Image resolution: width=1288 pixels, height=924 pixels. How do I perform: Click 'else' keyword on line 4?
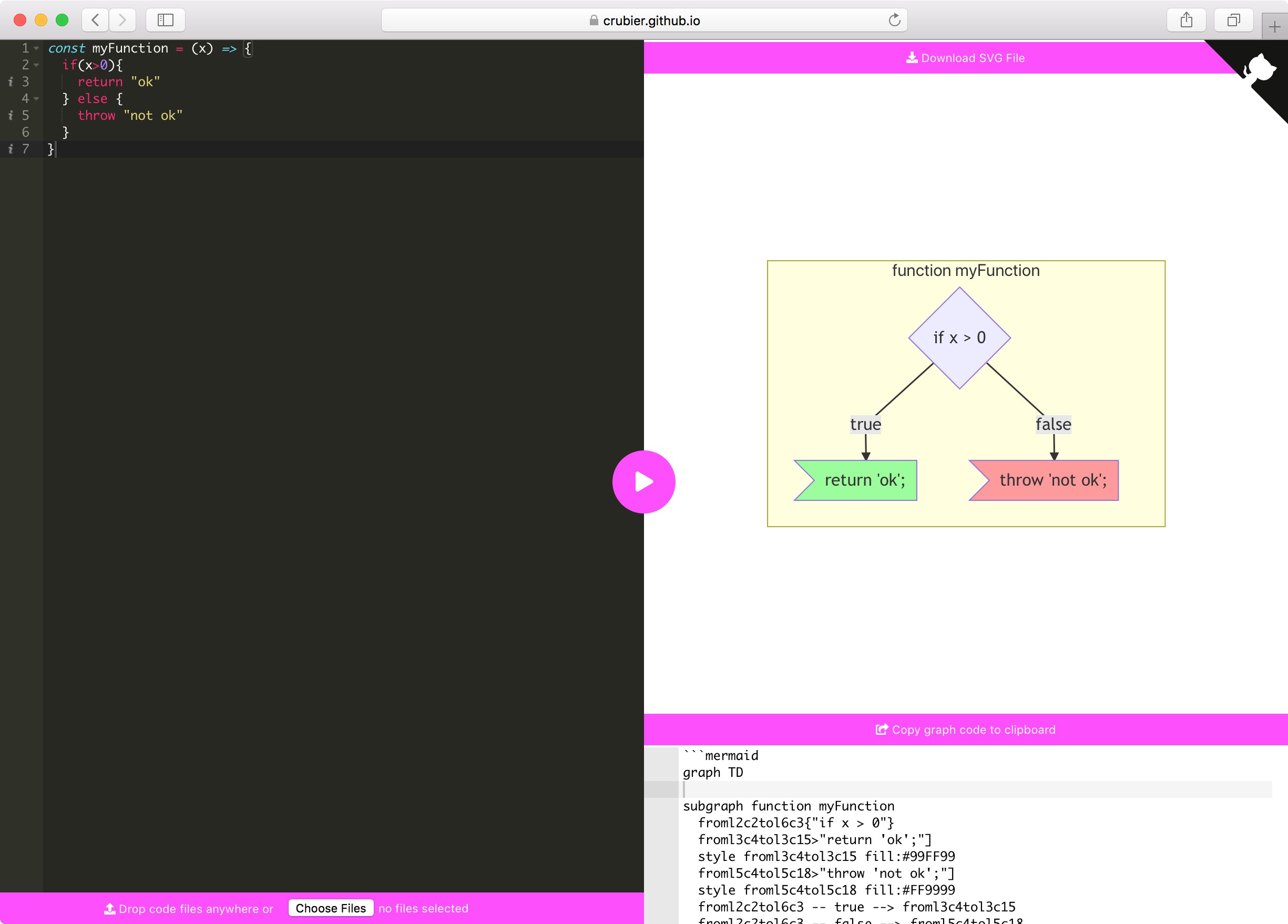[x=93, y=99]
